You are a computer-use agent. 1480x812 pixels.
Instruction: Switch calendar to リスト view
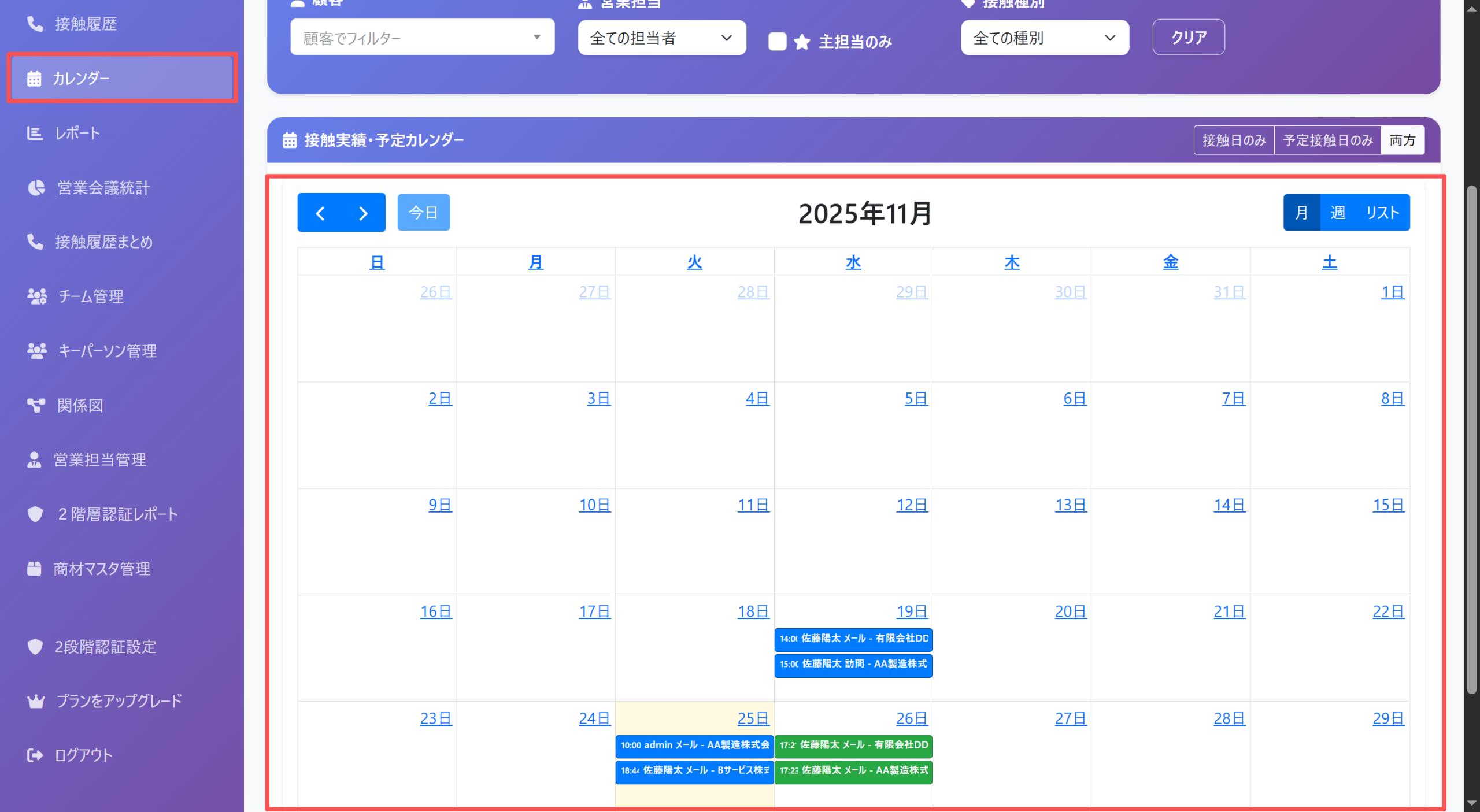pos(1382,213)
